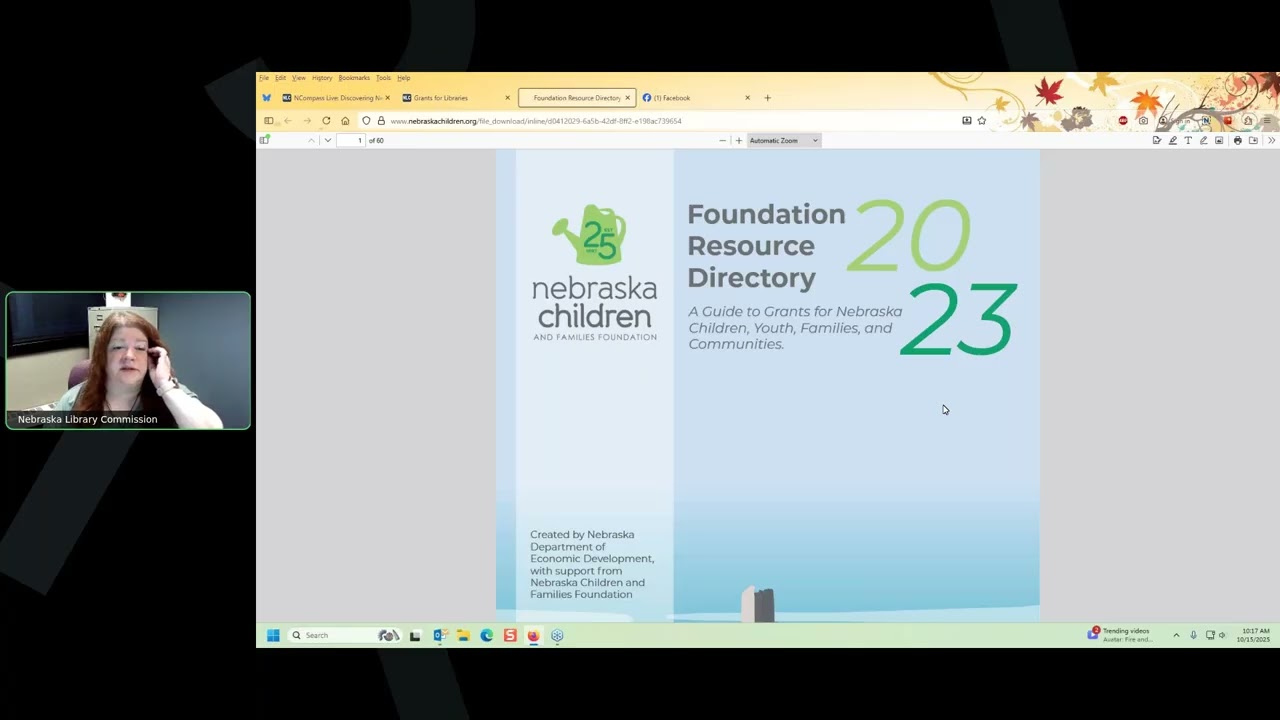The width and height of the screenshot is (1280, 720).
Task: Close the Foundation Resource Directory tab
Action: tap(627, 98)
